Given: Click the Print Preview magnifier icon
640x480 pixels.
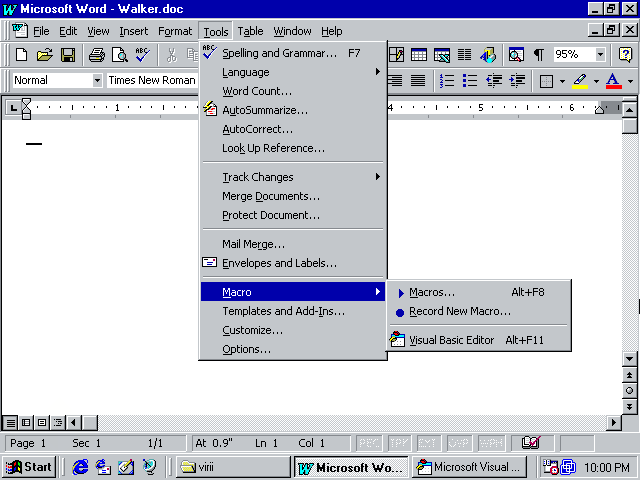Looking at the screenshot, I should (120, 54).
